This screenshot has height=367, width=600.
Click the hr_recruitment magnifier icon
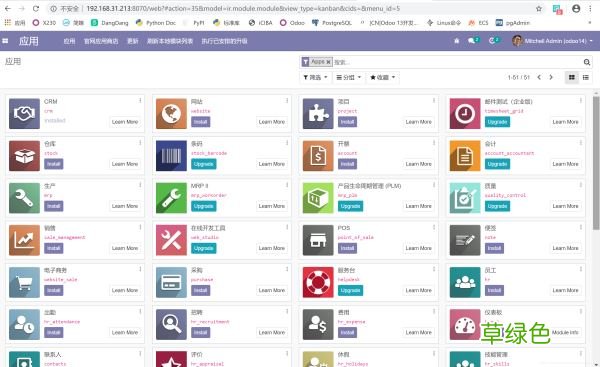click(171, 324)
